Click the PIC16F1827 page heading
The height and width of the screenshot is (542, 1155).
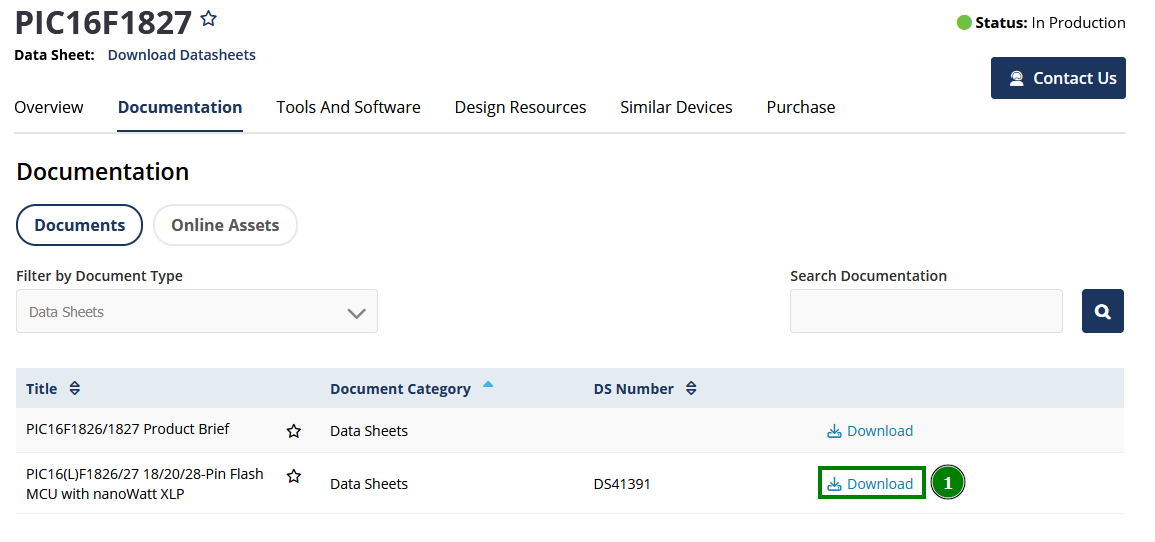point(103,23)
